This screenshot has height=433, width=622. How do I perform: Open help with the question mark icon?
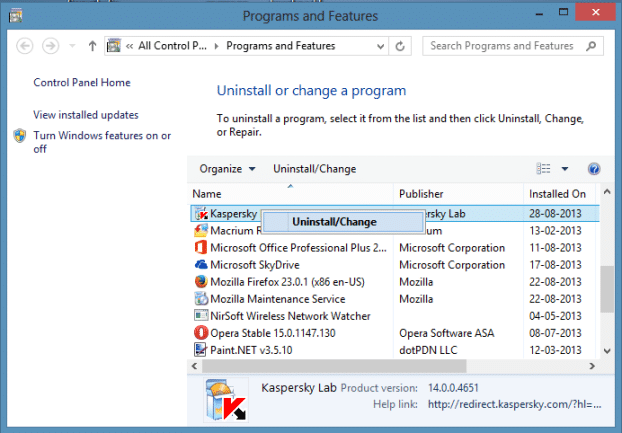594,169
